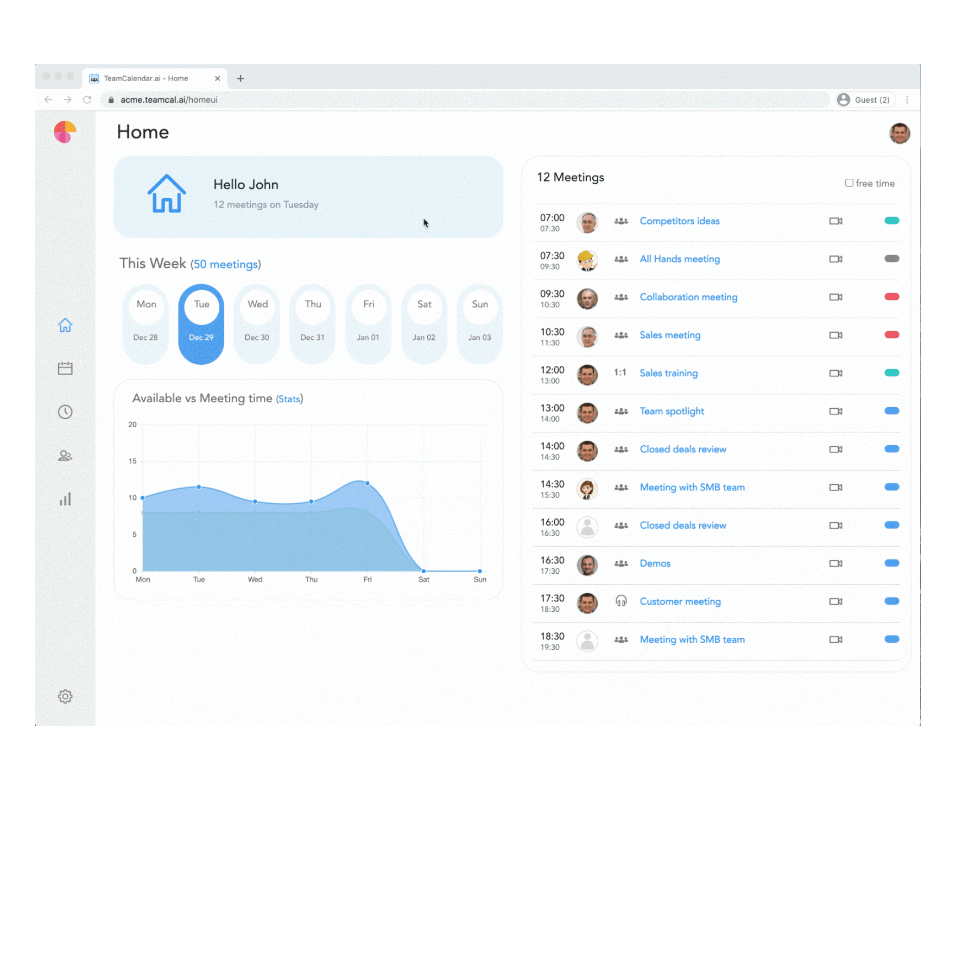Select Mon Dec 28 day pill
The image size is (955, 955).
click(146, 324)
